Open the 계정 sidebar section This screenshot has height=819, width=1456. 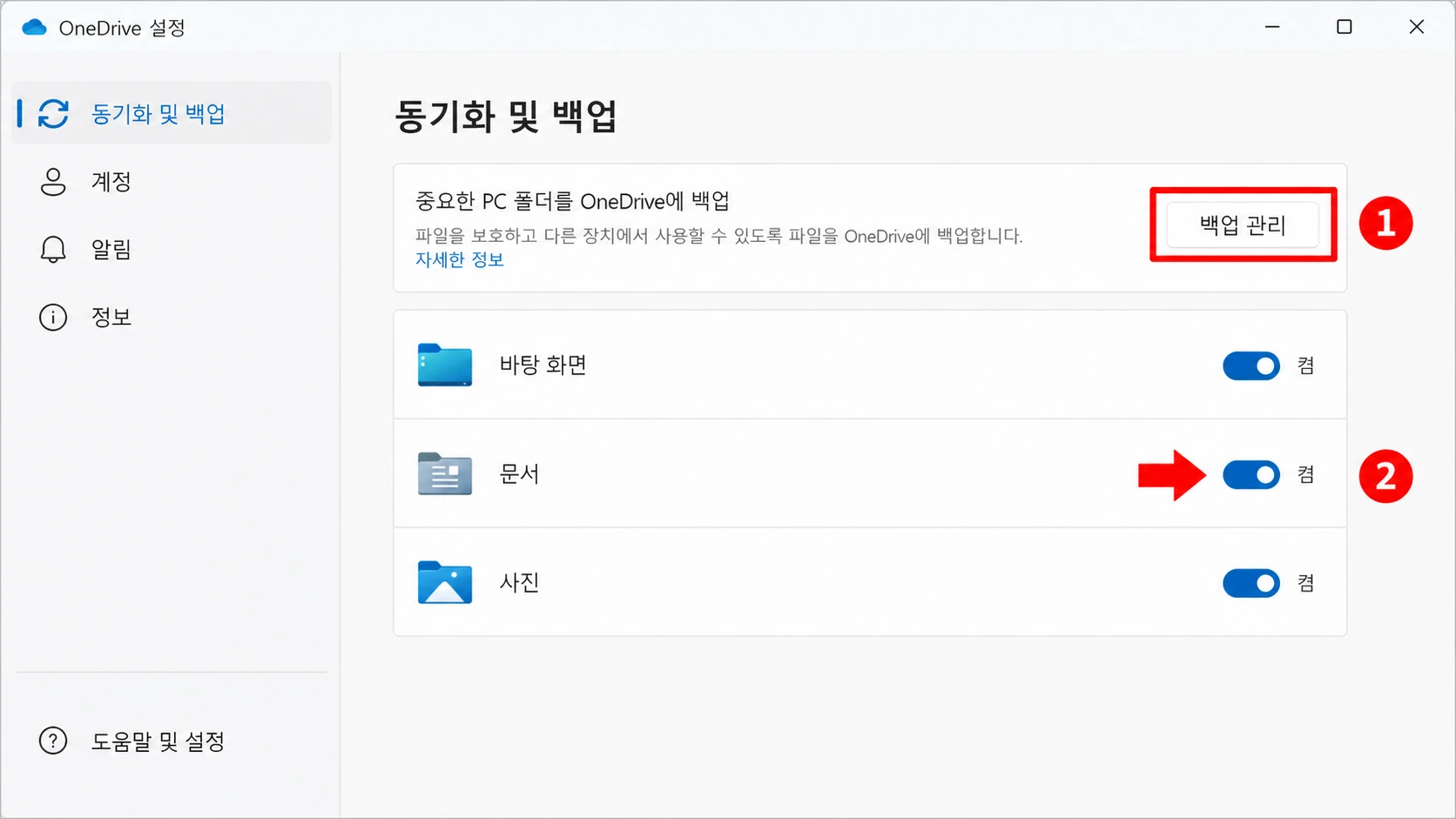172,182
